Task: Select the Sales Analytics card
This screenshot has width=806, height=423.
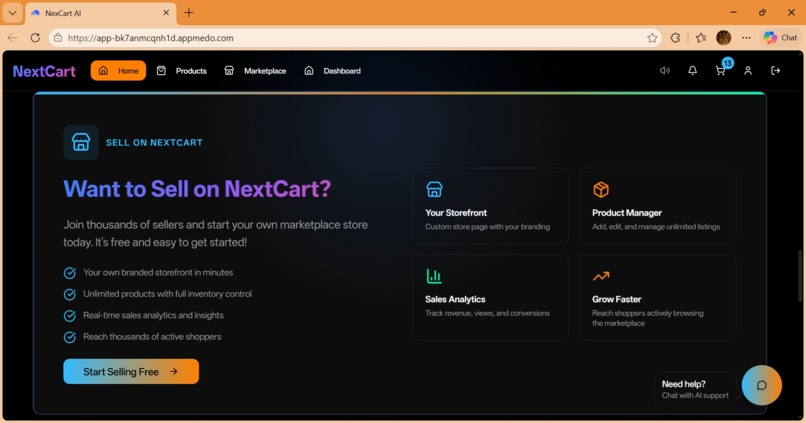Action: 490,297
